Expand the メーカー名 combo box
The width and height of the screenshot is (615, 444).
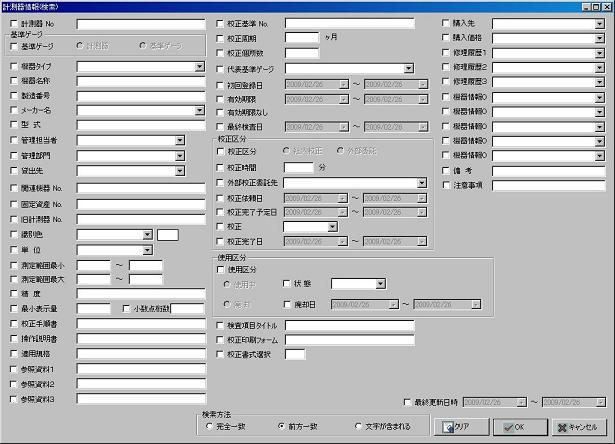pyautogui.click(x=200, y=111)
